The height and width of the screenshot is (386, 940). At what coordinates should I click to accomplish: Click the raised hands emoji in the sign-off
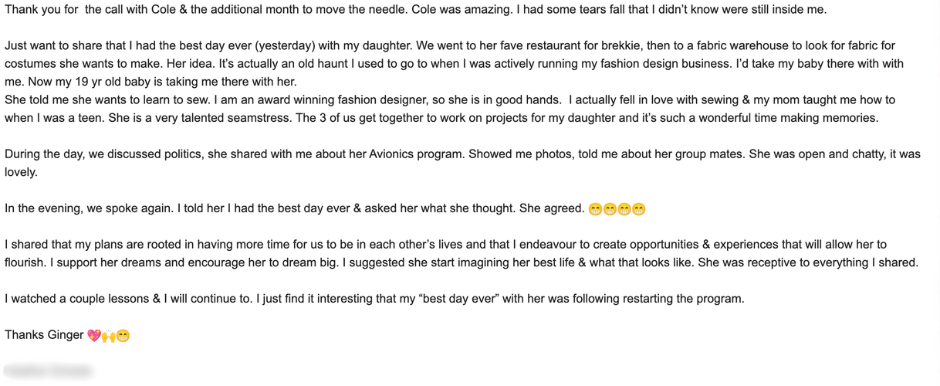[x=109, y=336]
